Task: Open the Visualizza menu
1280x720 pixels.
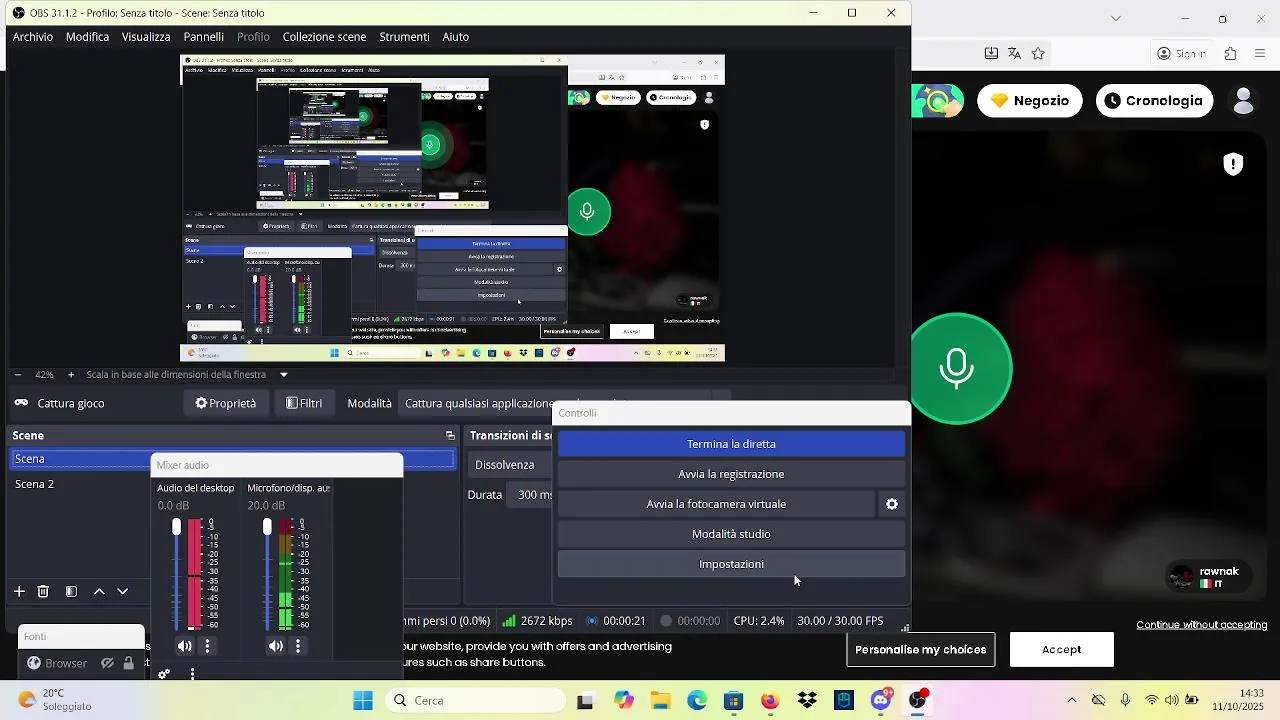Action: click(x=146, y=36)
